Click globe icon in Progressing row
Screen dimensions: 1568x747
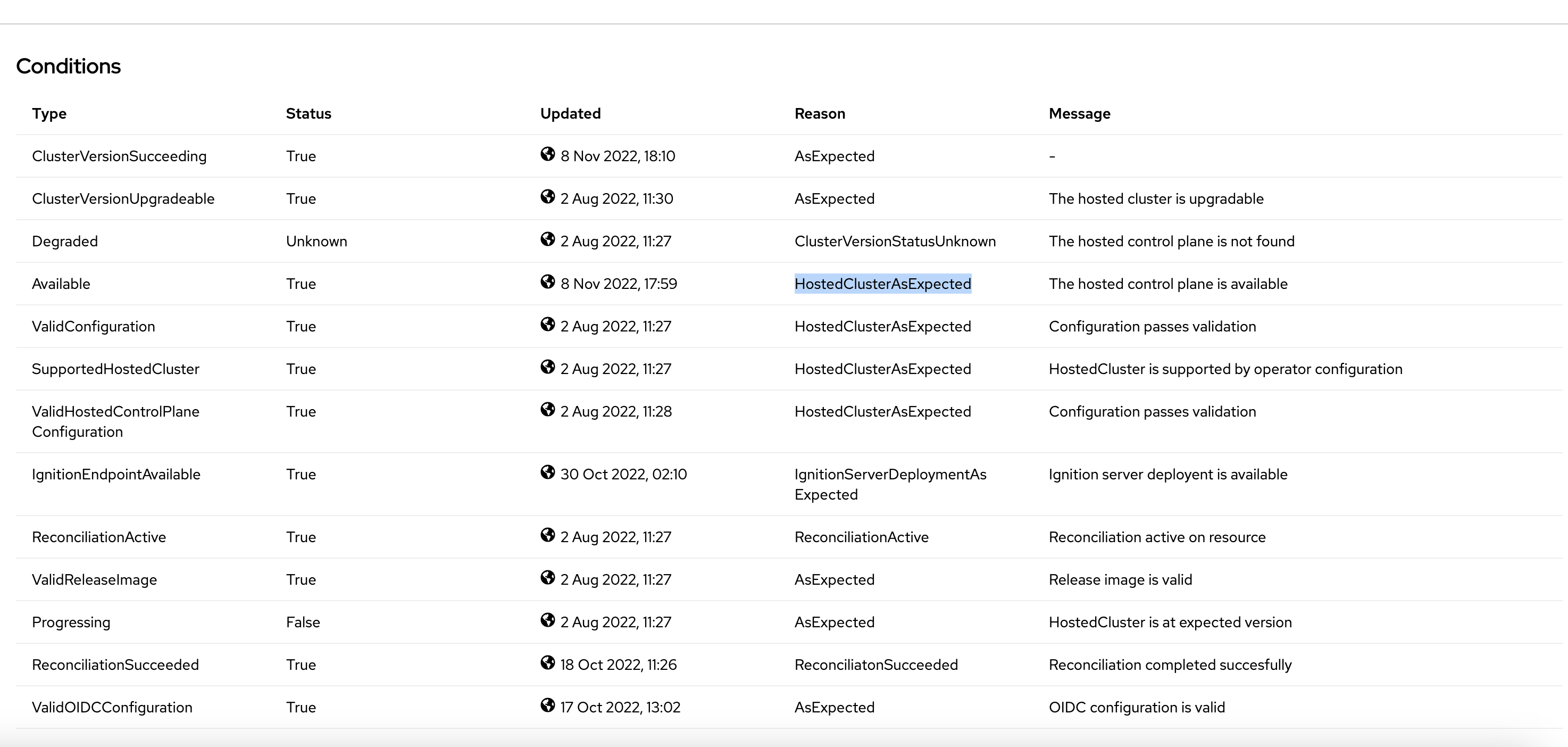pyautogui.click(x=547, y=620)
